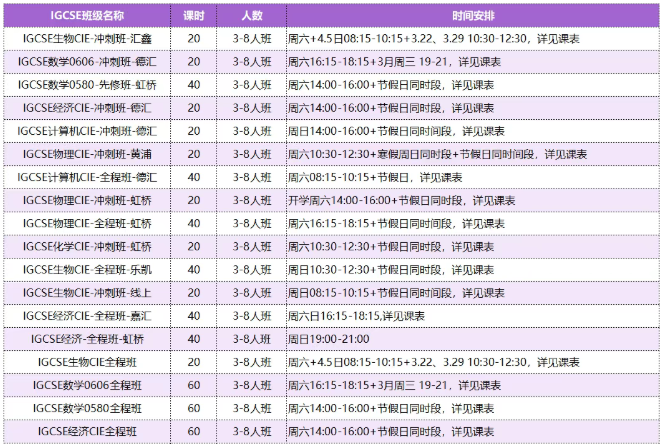Click the 60 课时 value for IGCSE数学0580全程班

click(194, 408)
